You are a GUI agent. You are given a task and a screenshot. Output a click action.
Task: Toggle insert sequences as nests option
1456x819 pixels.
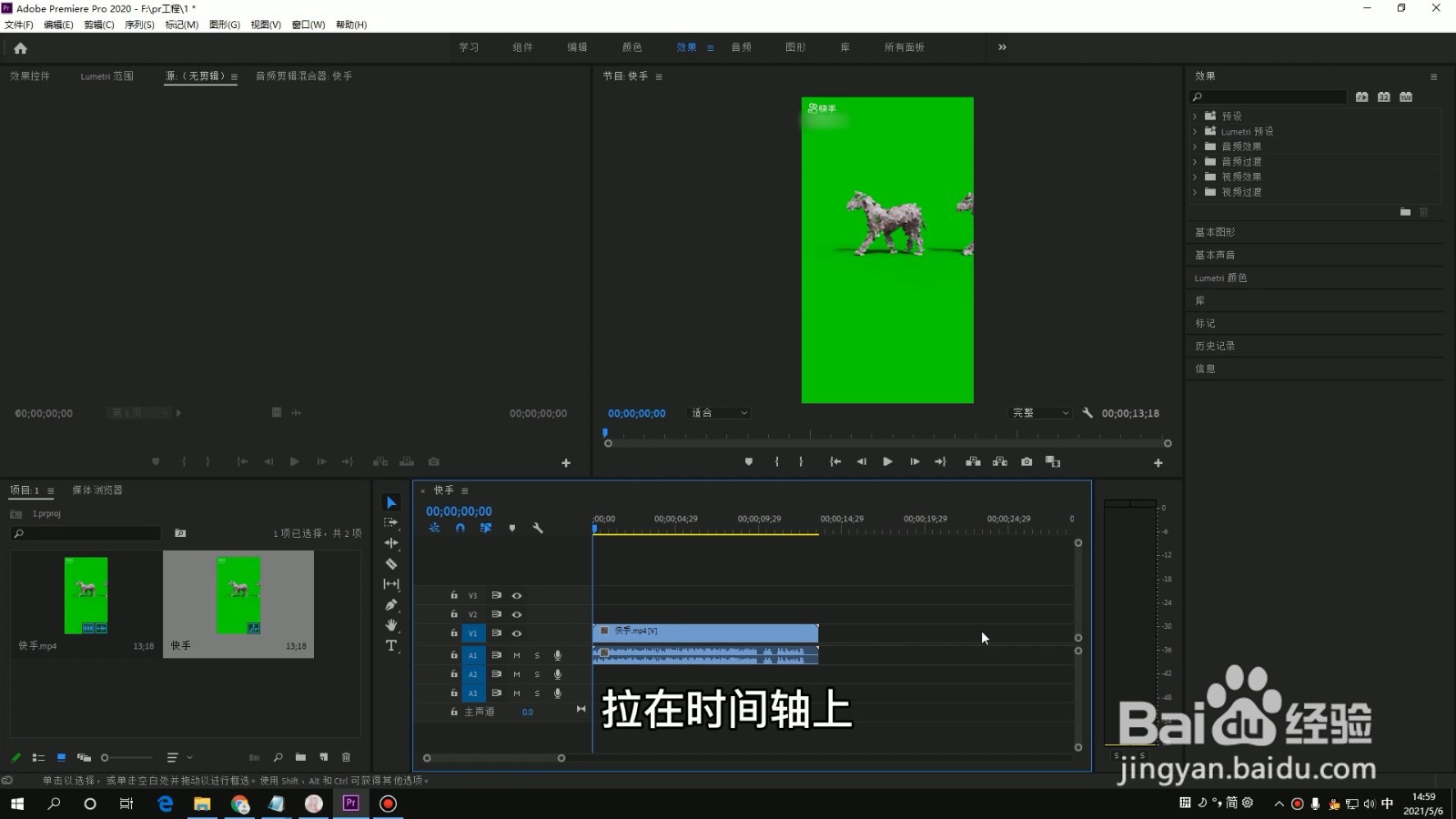(x=435, y=528)
